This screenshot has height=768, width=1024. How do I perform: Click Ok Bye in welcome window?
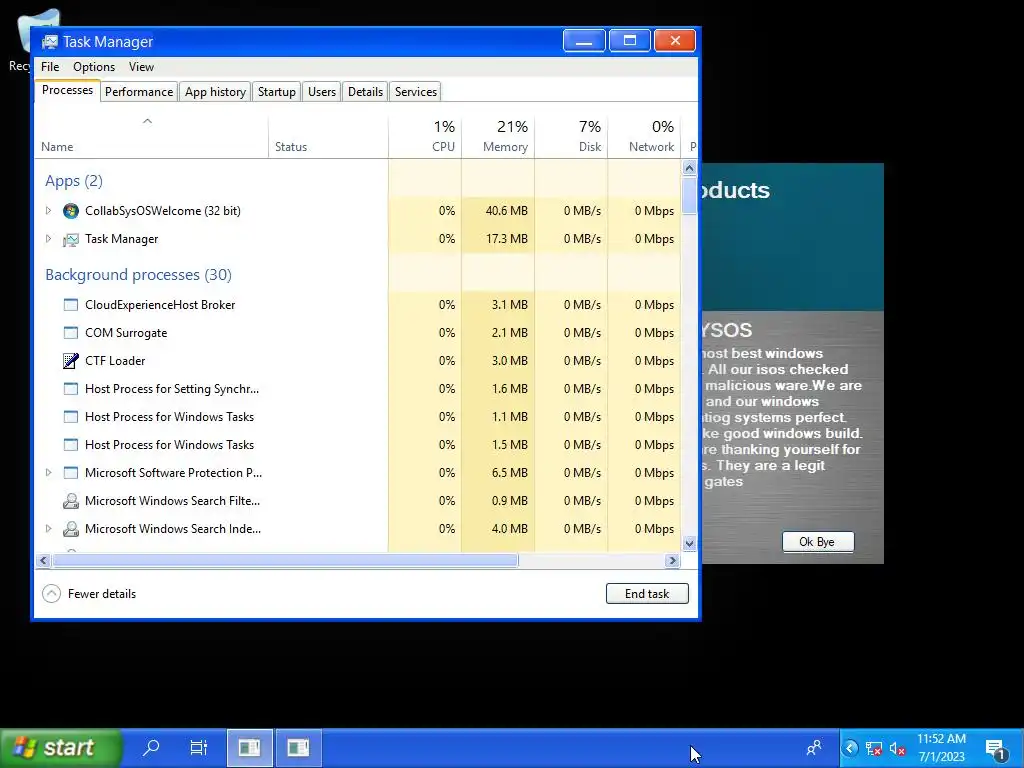tap(818, 542)
